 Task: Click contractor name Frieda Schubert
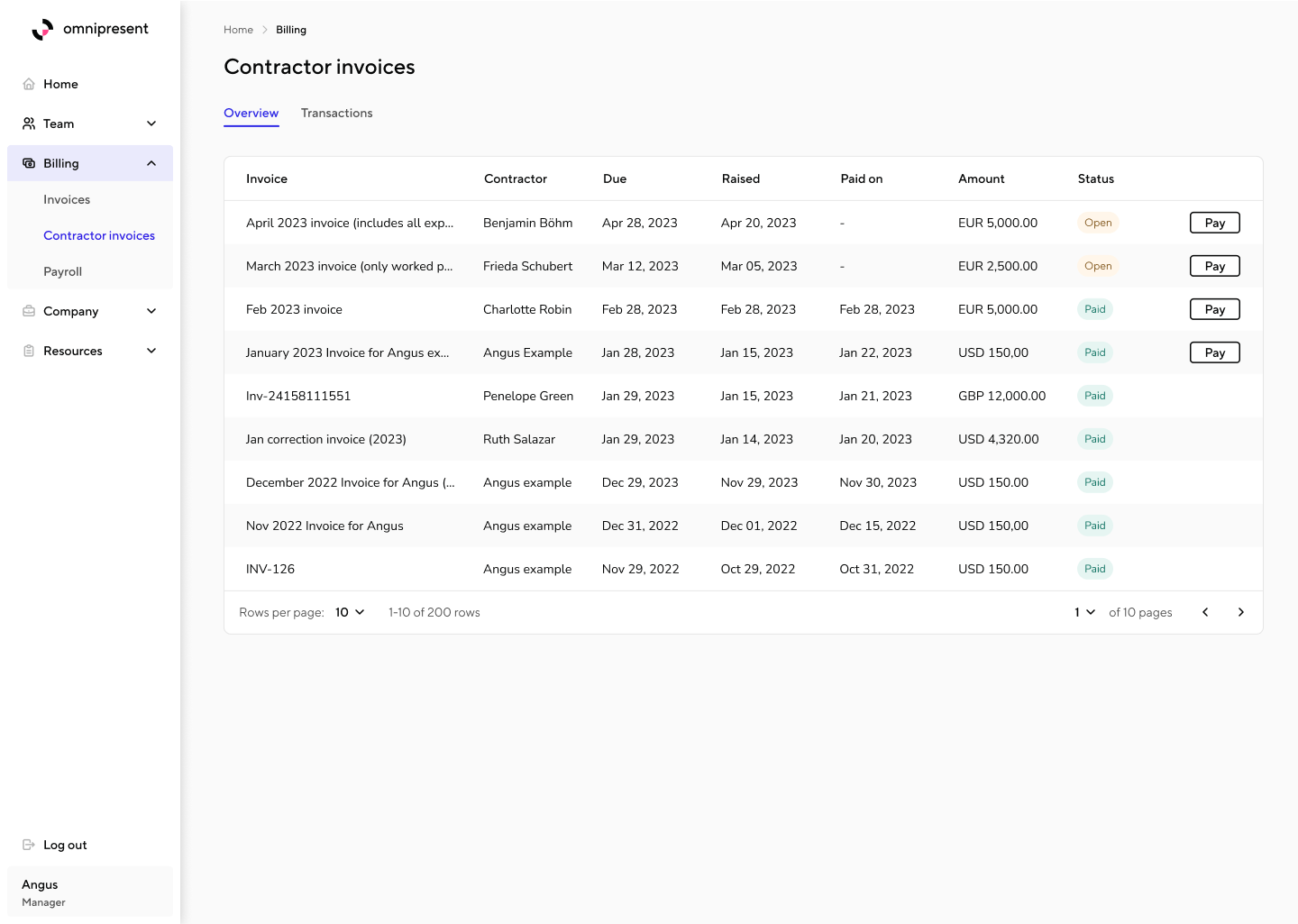click(528, 266)
